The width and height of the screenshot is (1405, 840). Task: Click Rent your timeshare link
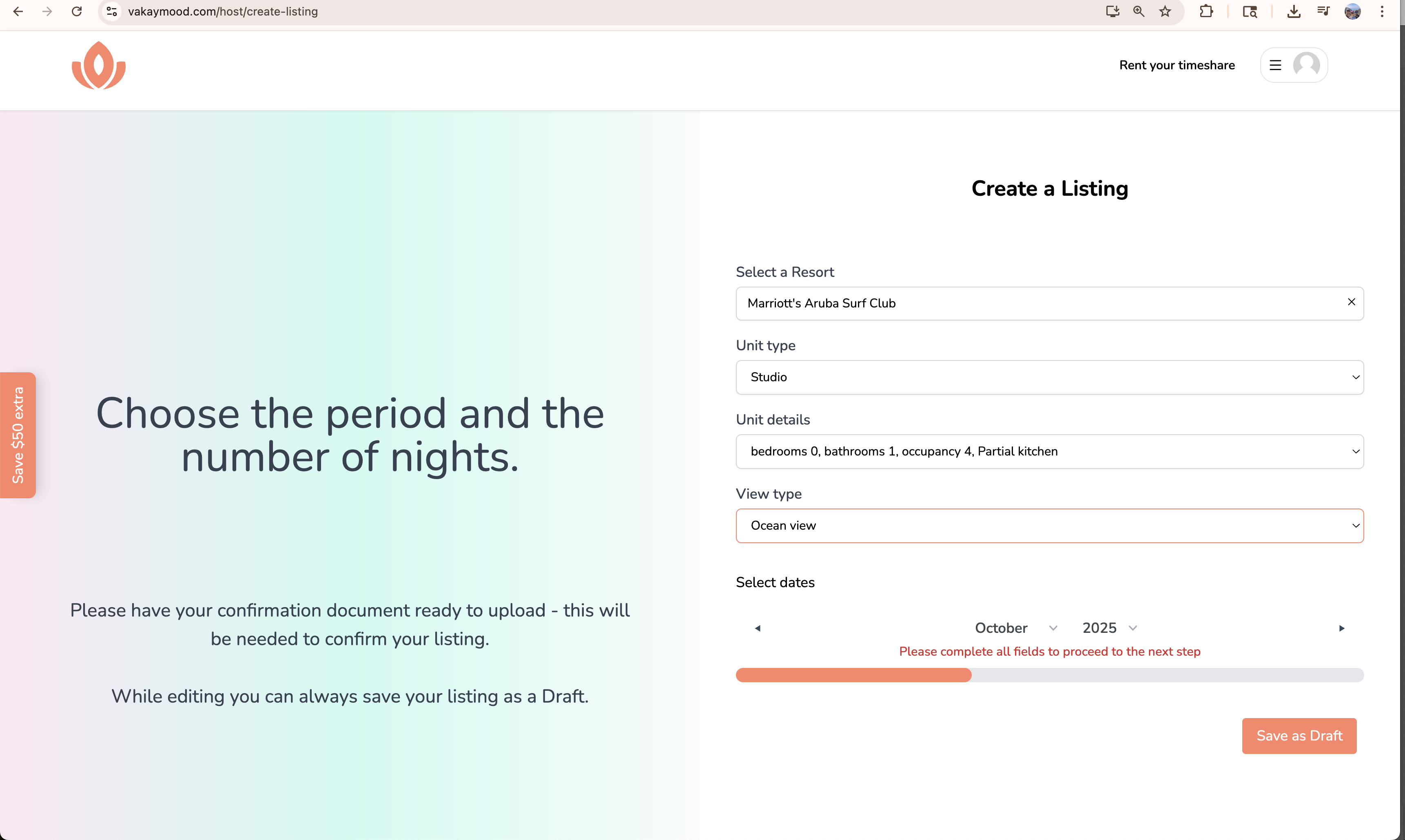(1177, 65)
